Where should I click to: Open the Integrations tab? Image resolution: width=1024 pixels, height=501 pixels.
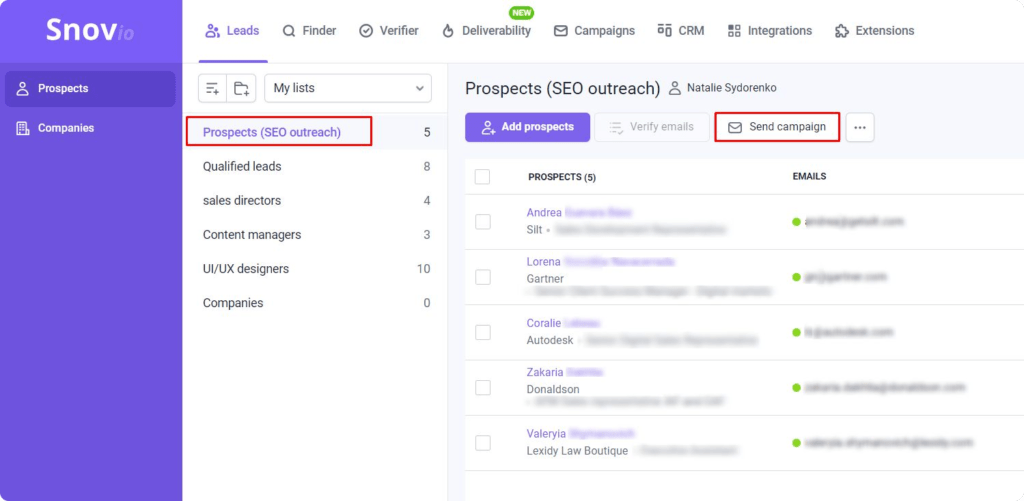pyautogui.click(x=769, y=31)
